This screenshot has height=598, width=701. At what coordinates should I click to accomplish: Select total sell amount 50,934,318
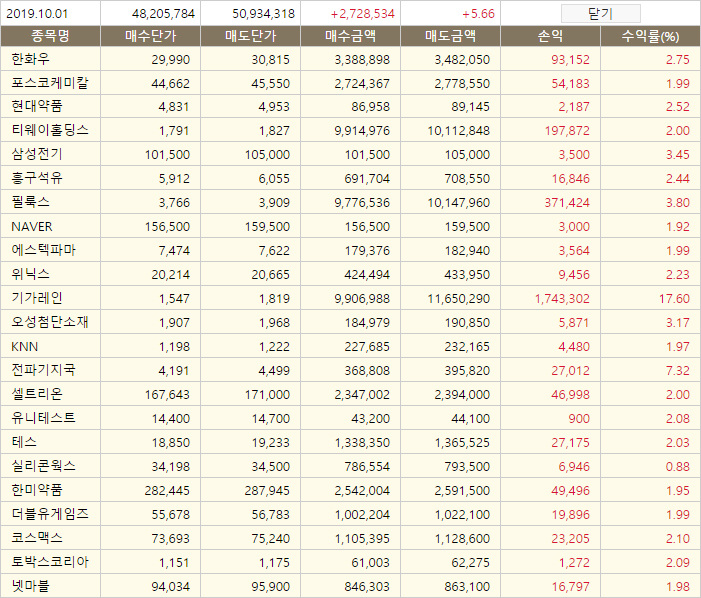(x=263, y=14)
